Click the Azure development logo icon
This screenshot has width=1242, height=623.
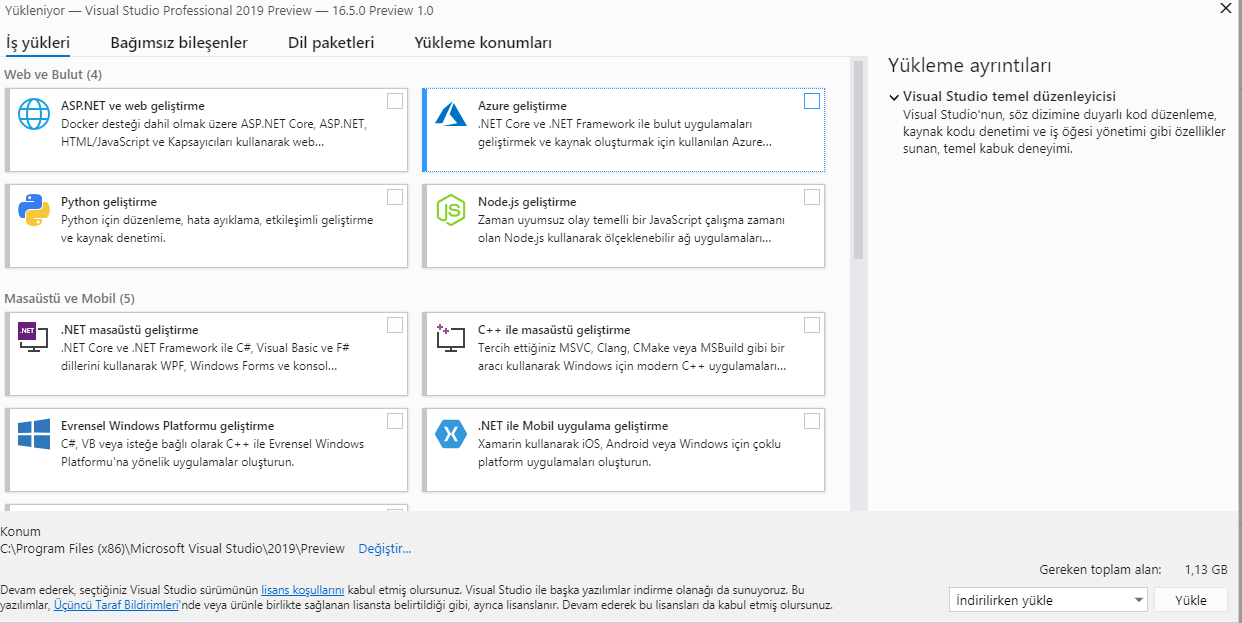coord(451,115)
